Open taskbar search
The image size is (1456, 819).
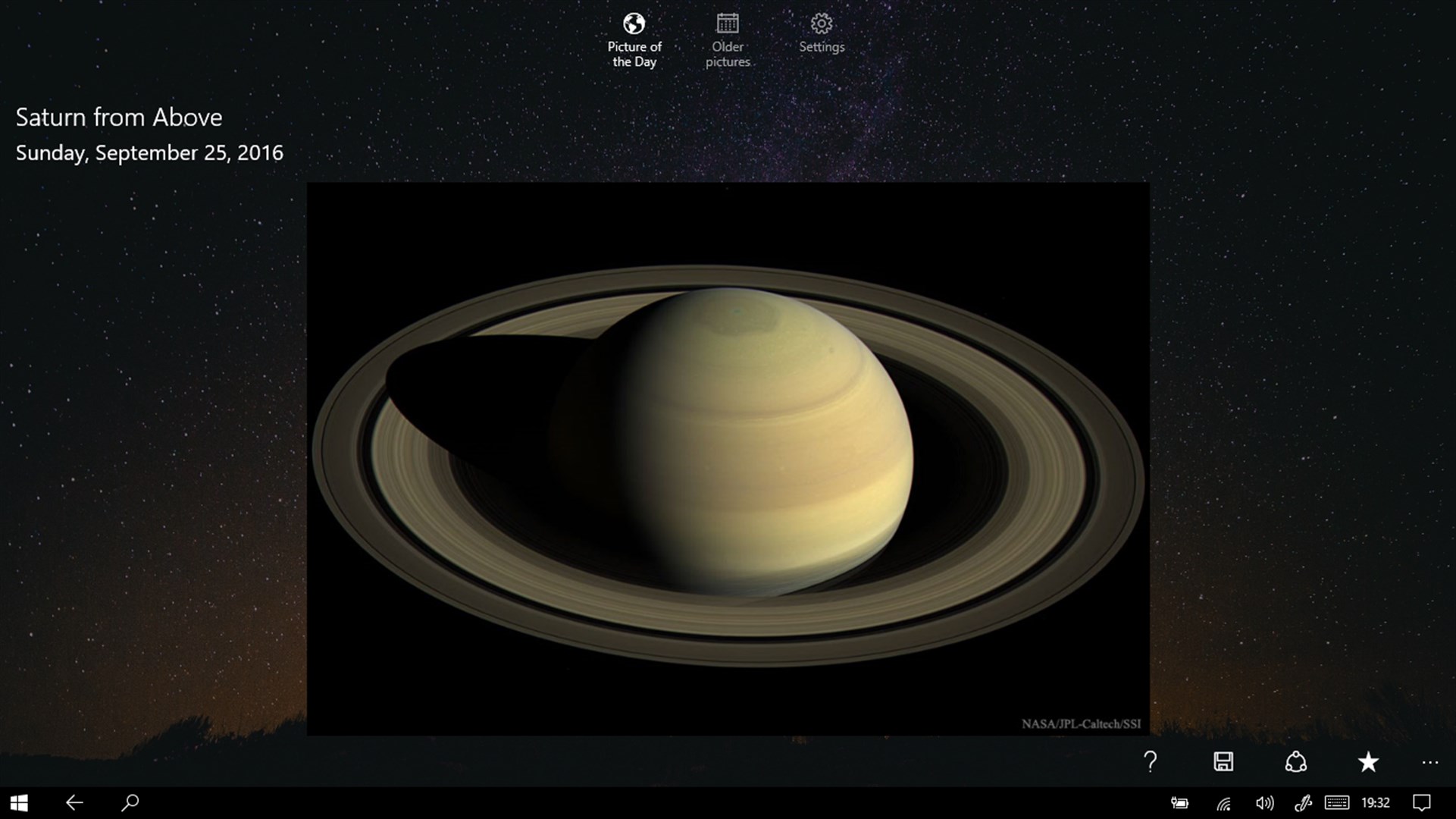129,802
